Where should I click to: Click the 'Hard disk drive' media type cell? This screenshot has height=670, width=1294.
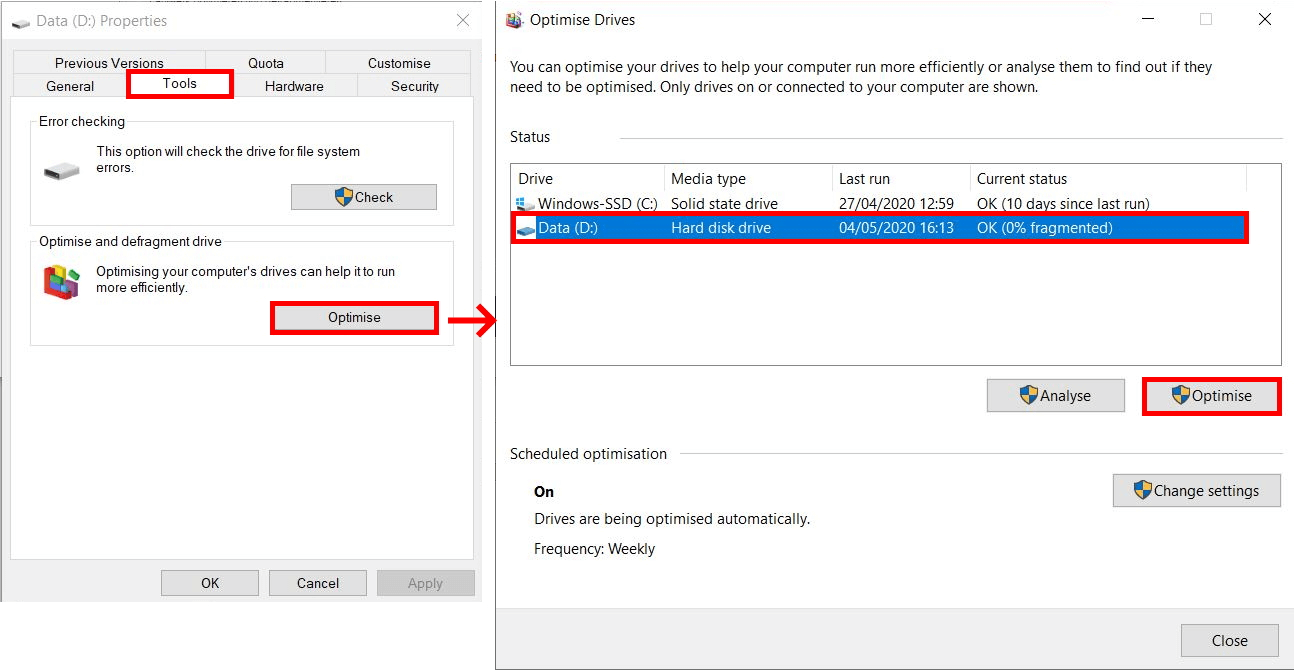(721, 228)
